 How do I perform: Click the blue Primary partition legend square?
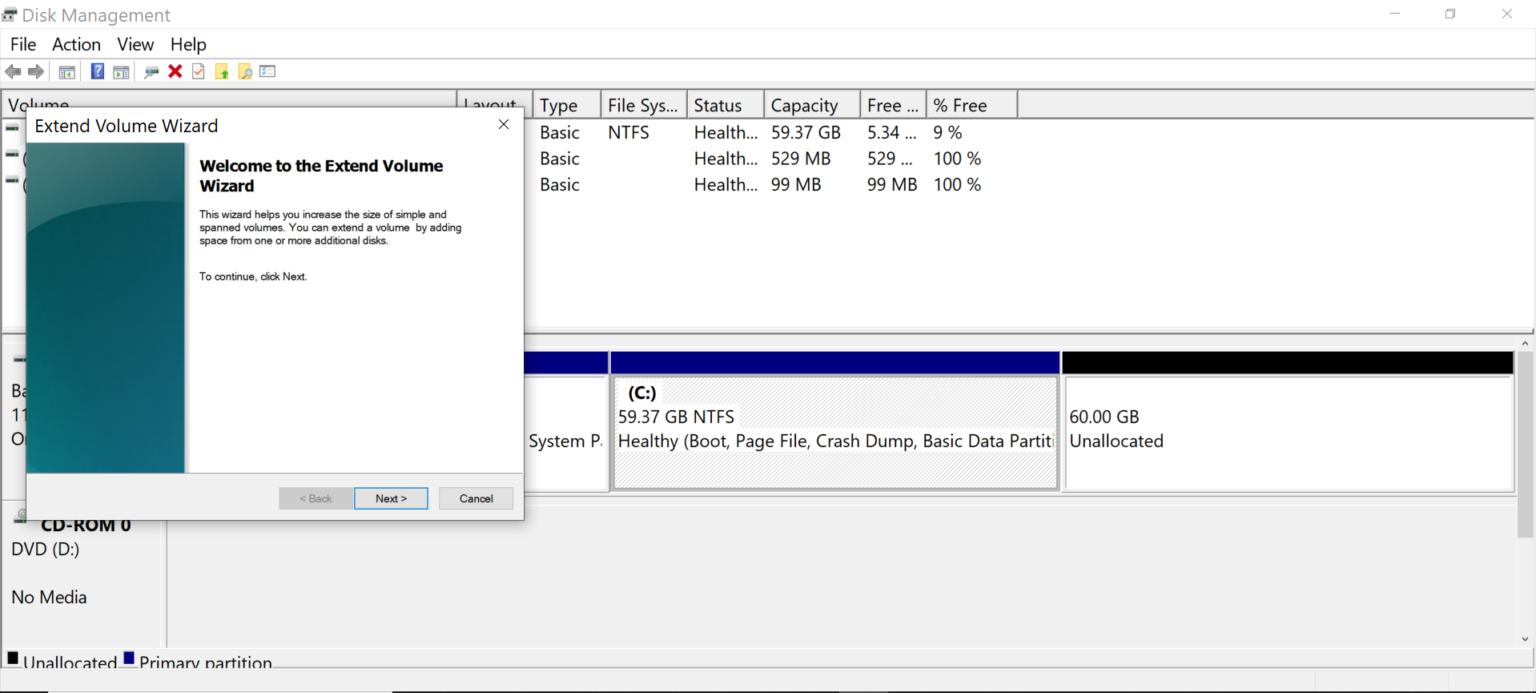(130, 658)
